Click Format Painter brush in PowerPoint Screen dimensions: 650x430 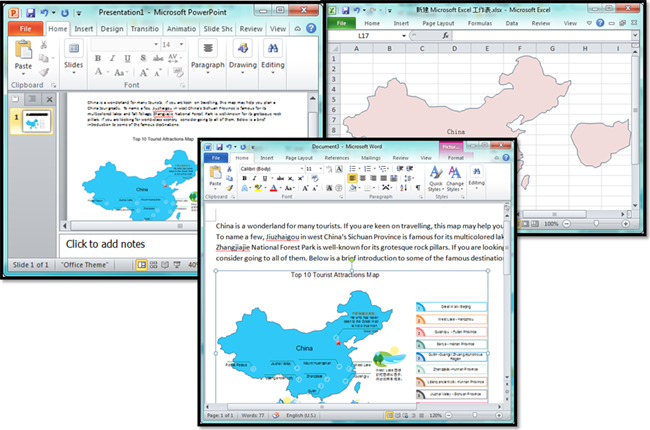click(44, 73)
